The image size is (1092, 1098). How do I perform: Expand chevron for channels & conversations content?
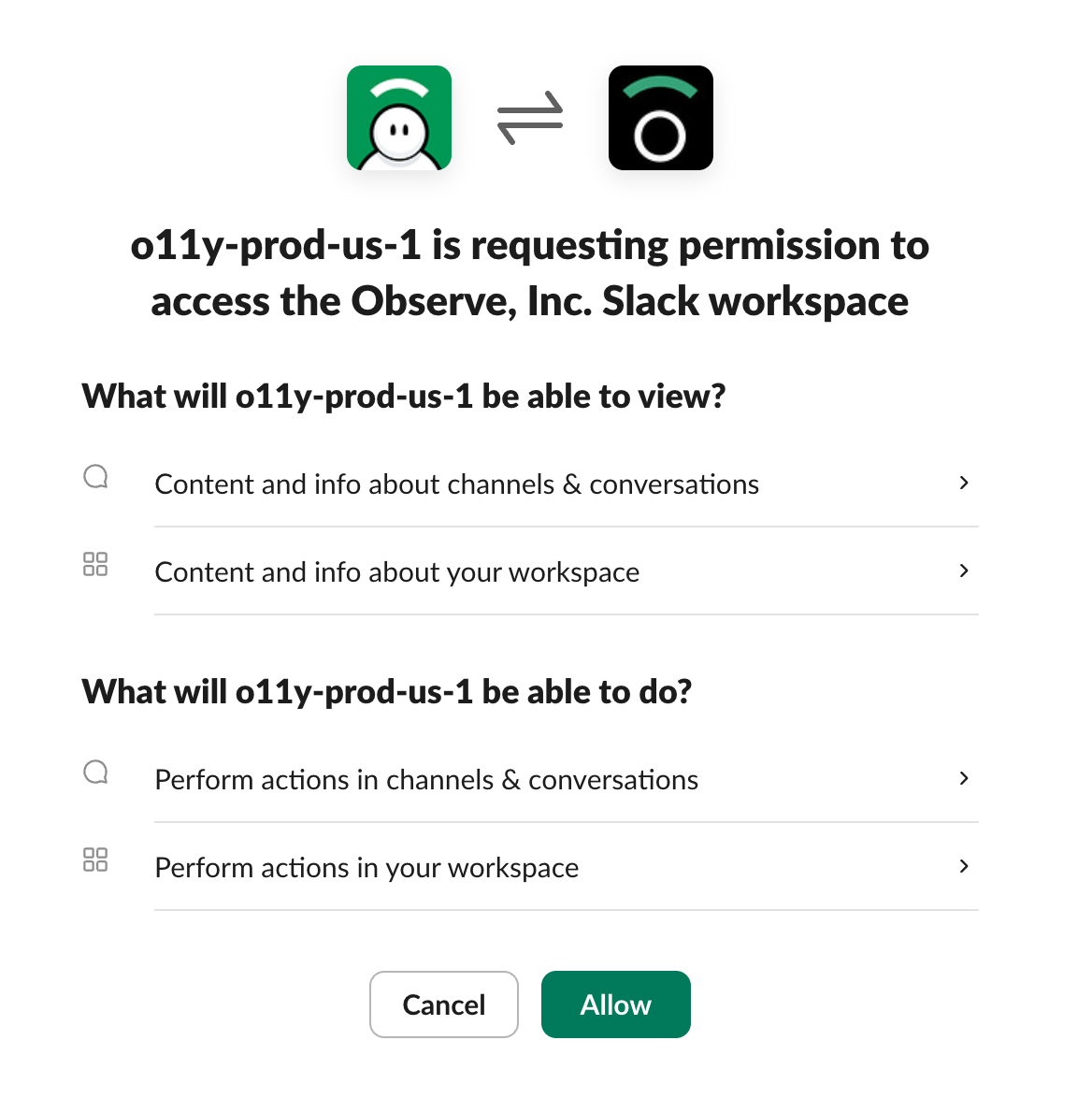964,483
